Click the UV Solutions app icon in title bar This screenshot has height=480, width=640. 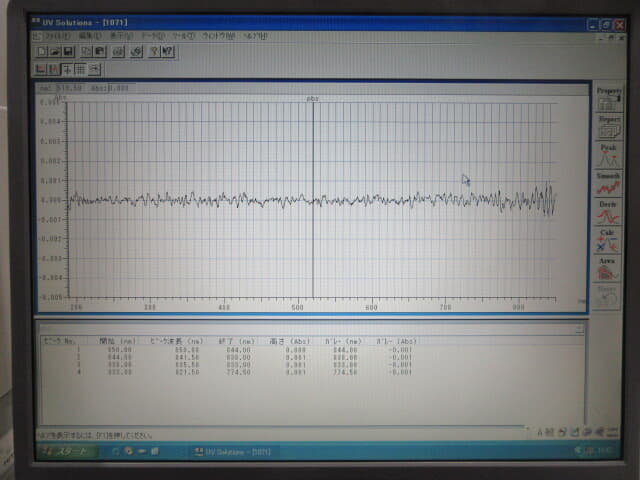[36, 22]
